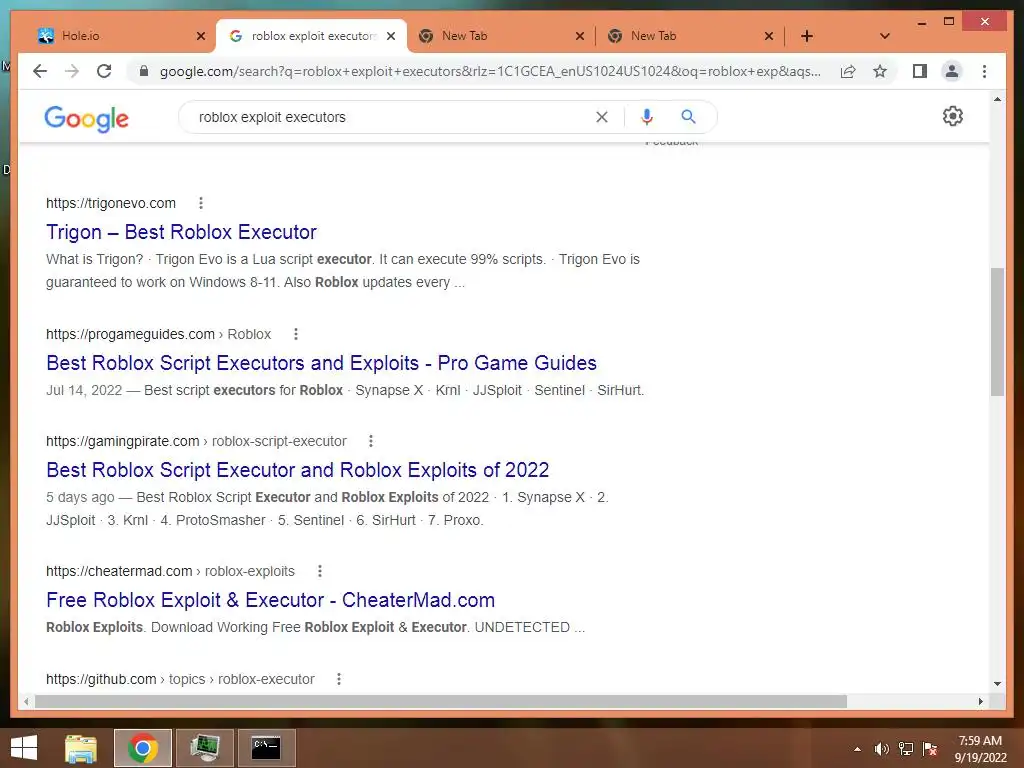Viewport: 1024px width, 768px height.
Task: Open options for the github.com result
Action: coord(339,679)
